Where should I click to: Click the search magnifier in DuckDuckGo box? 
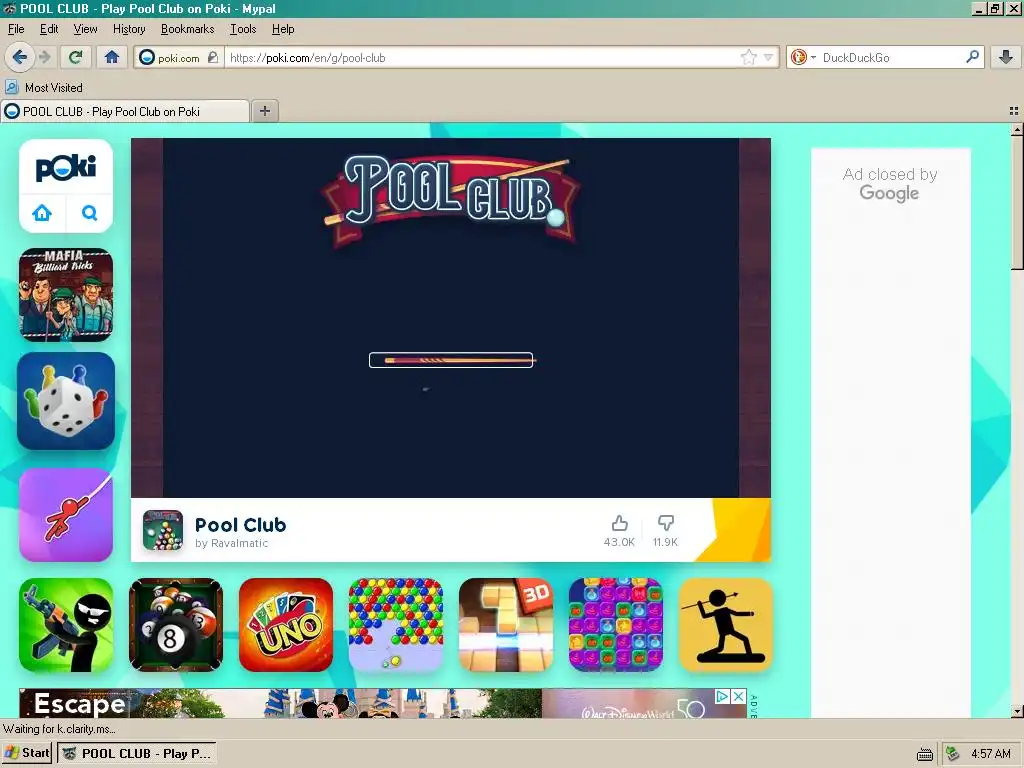pyautogui.click(x=972, y=57)
